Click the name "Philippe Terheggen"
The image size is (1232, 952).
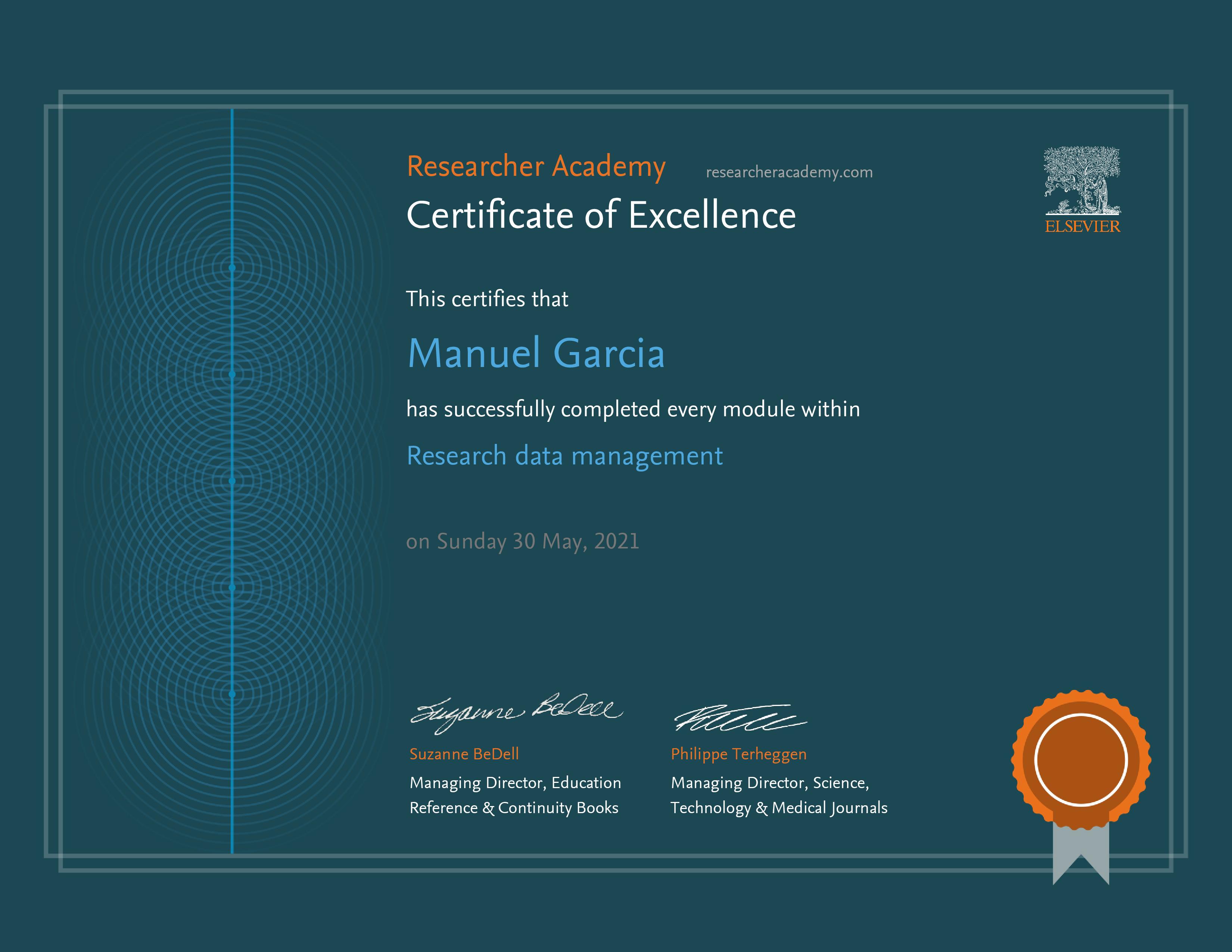tap(739, 755)
